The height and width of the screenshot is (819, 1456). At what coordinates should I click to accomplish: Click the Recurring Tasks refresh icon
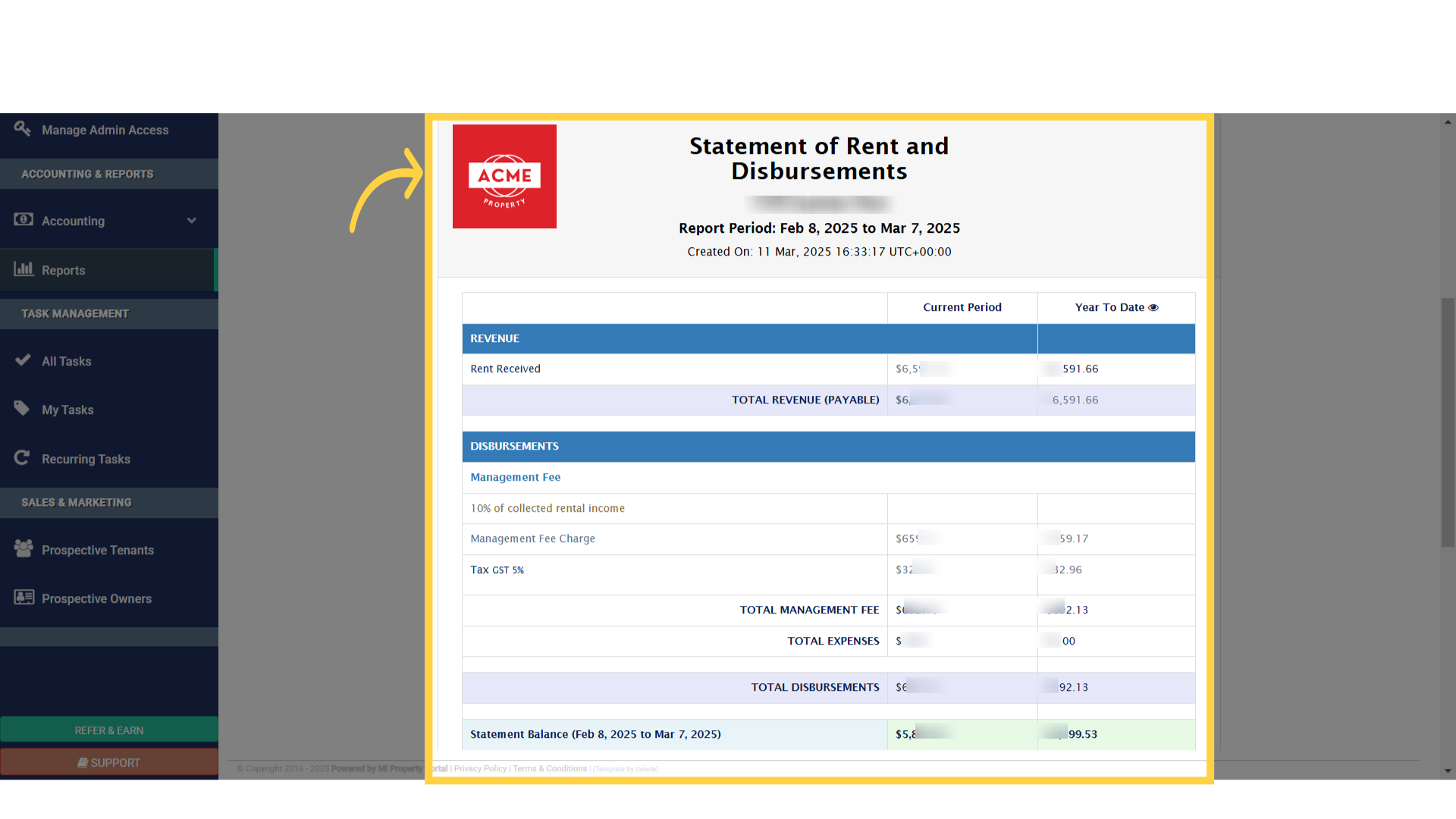[x=22, y=457]
